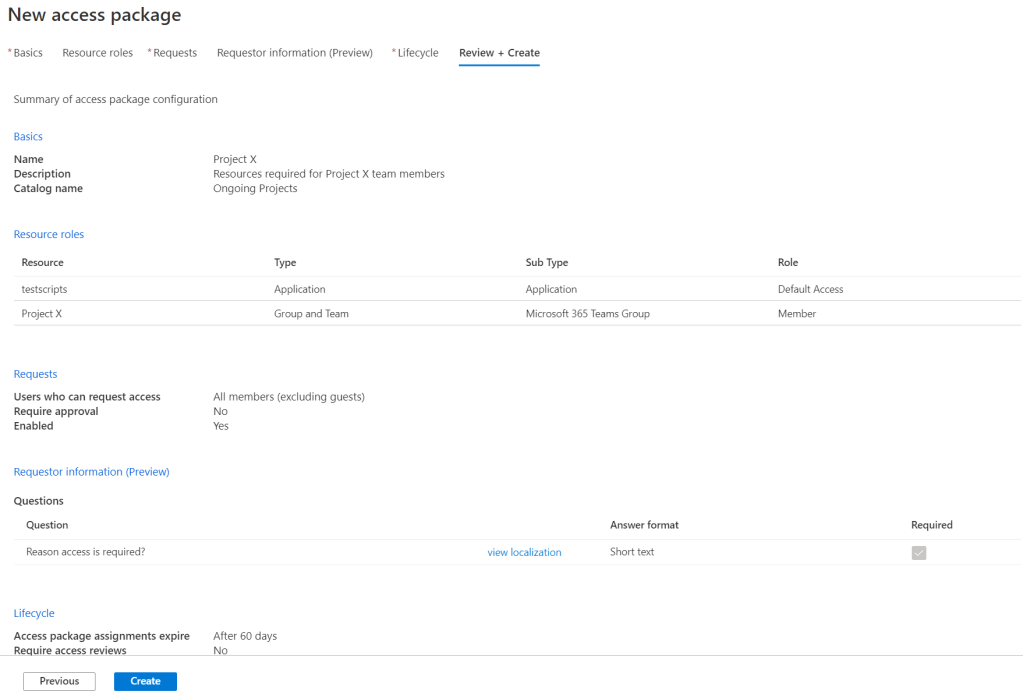Select the Requestor information (Preview) tab

(294, 53)
